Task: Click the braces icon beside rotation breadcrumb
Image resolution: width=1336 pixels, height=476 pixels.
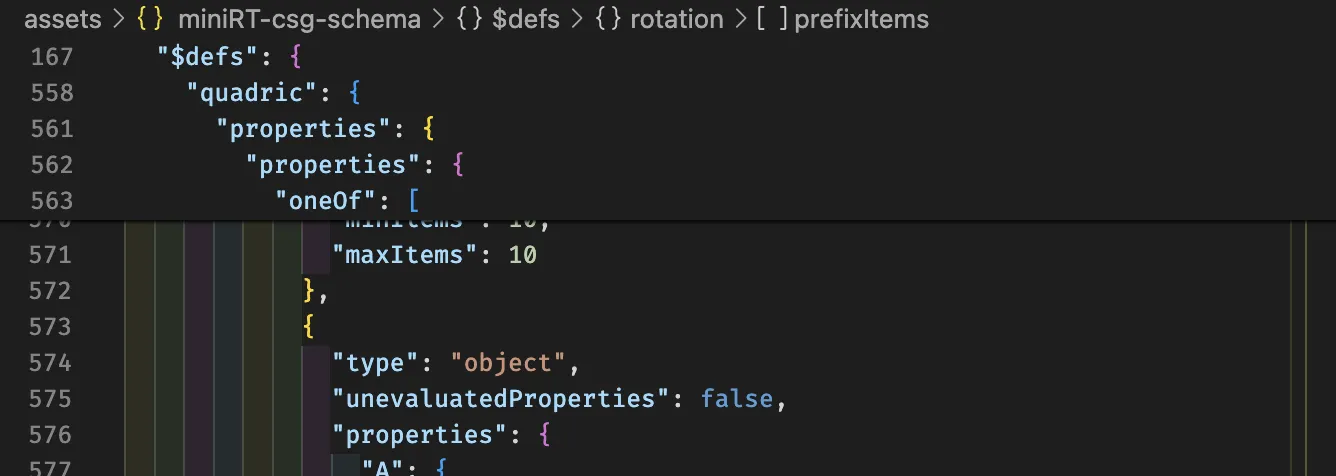Action: 608,19
